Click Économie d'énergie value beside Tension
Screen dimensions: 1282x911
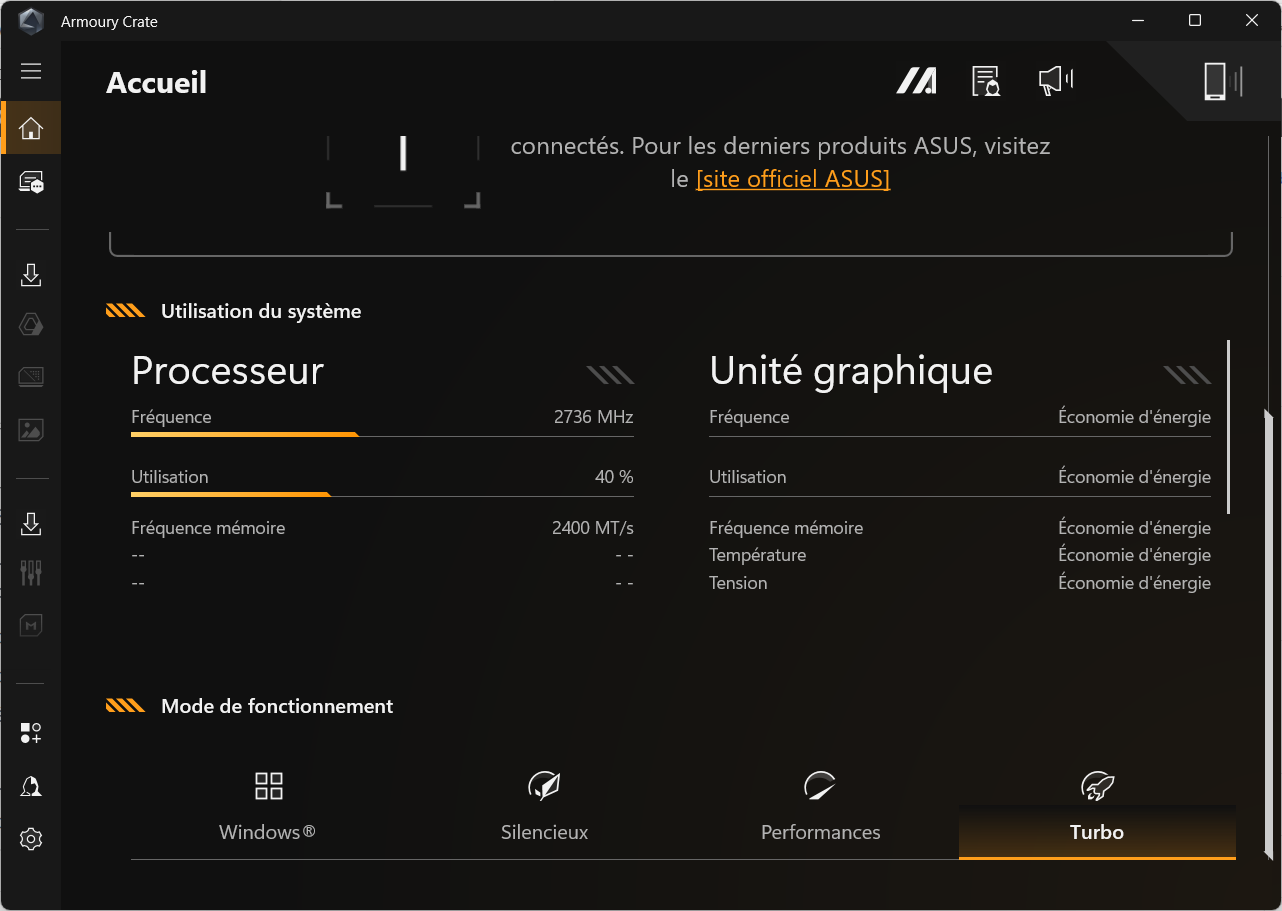[1134, 583]
